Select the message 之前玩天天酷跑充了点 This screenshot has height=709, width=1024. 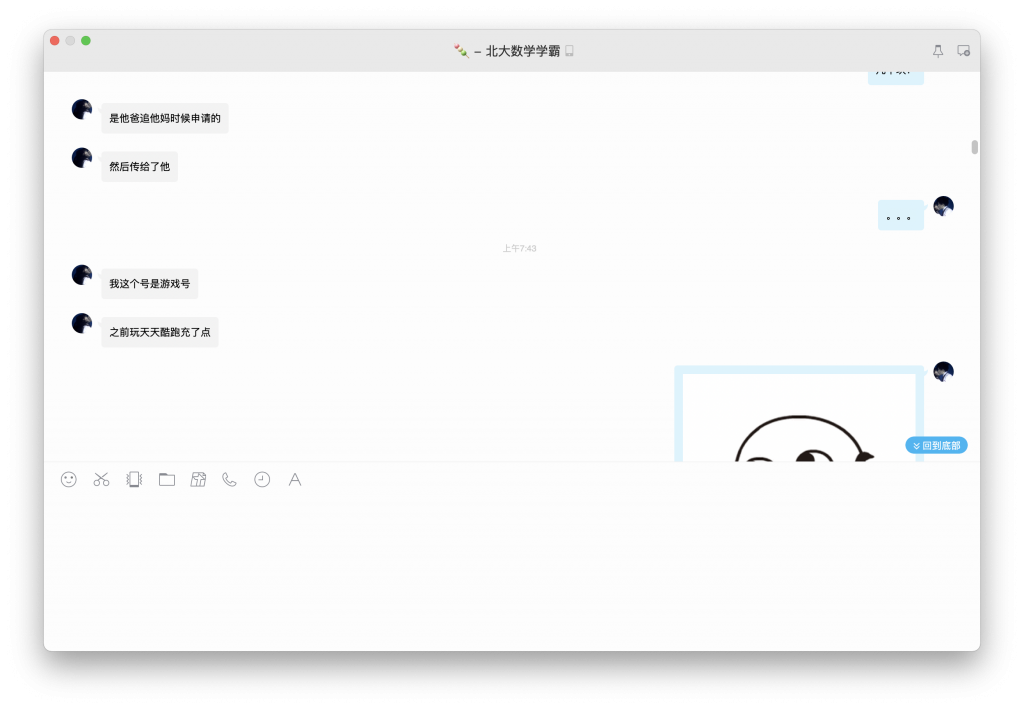pyautogui.click(x=159, y=331)
